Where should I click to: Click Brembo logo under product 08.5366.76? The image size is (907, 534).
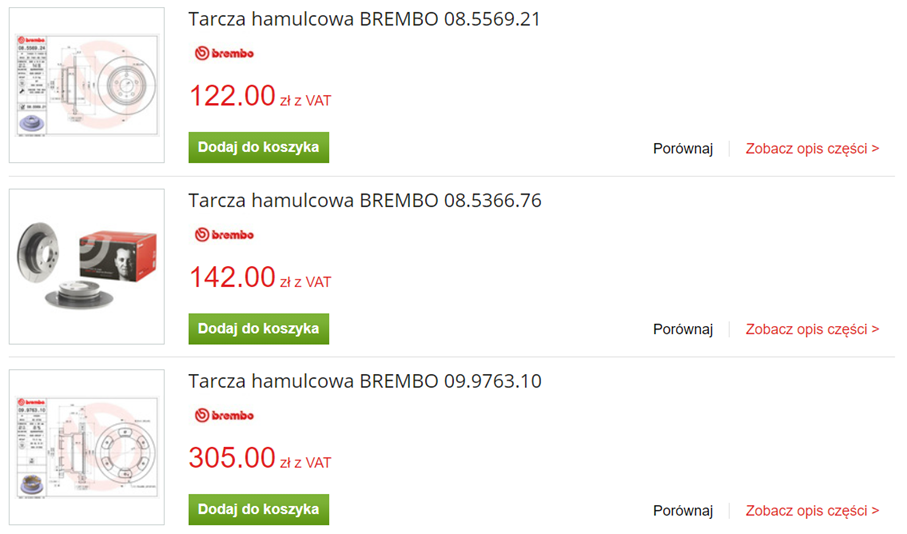point(223,235)
